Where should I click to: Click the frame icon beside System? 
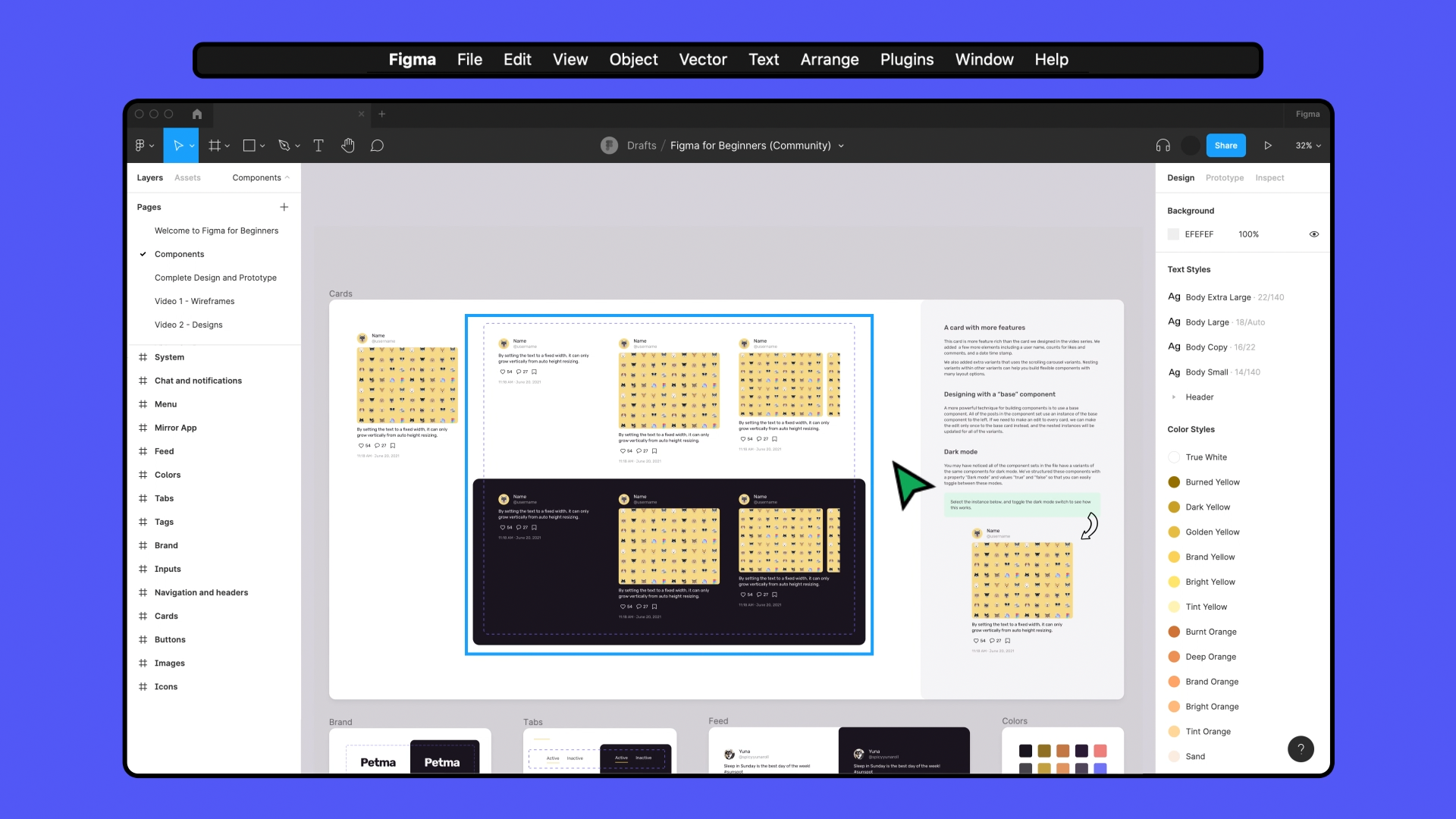143,357
